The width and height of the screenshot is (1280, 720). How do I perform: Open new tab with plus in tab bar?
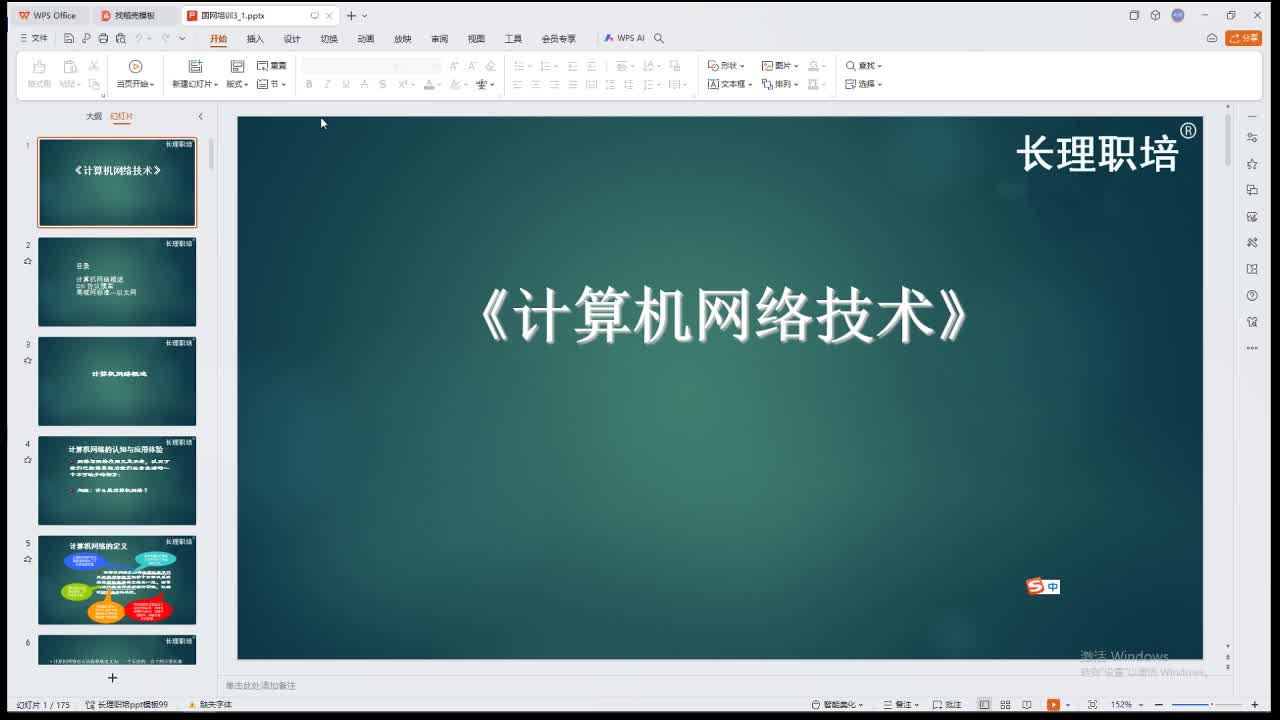pos(351,15)
